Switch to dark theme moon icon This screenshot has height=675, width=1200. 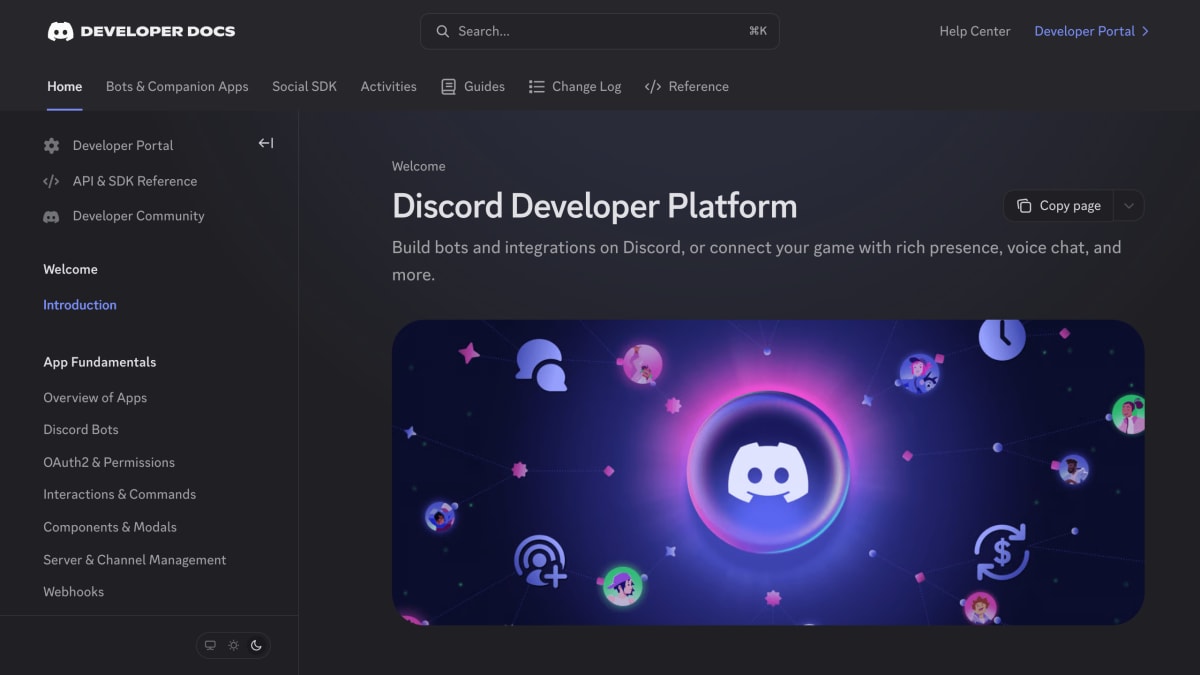point(256,645)
